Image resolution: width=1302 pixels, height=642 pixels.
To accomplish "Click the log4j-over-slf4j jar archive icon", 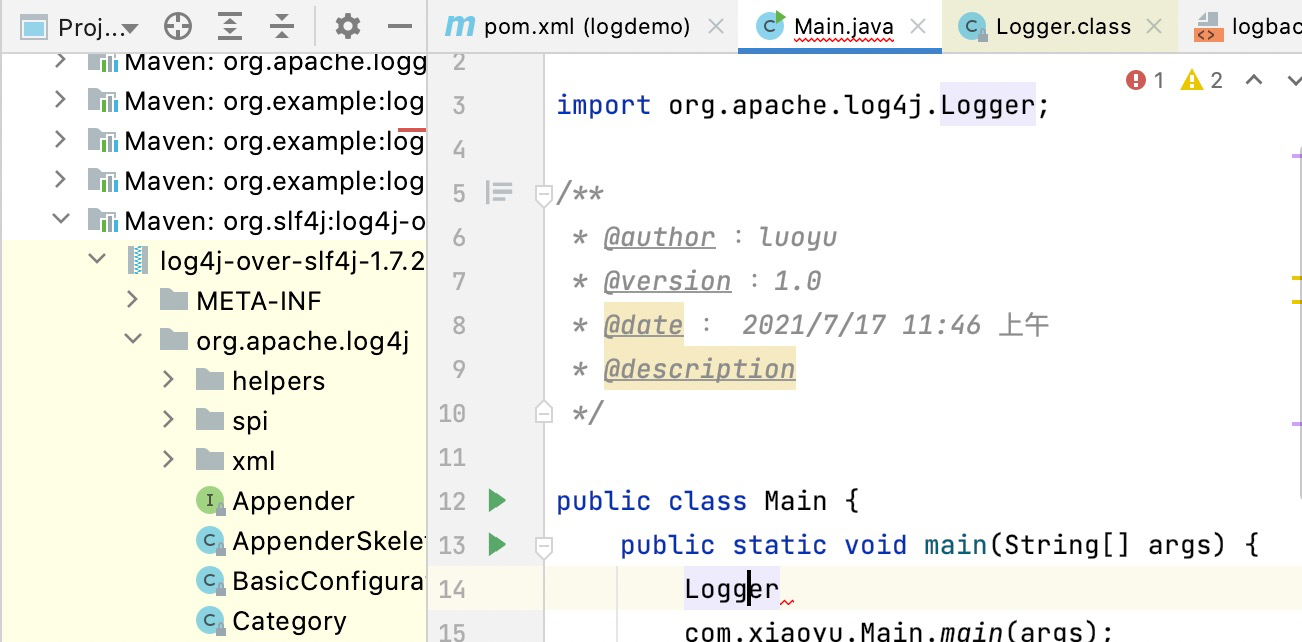I will (138, 260).
